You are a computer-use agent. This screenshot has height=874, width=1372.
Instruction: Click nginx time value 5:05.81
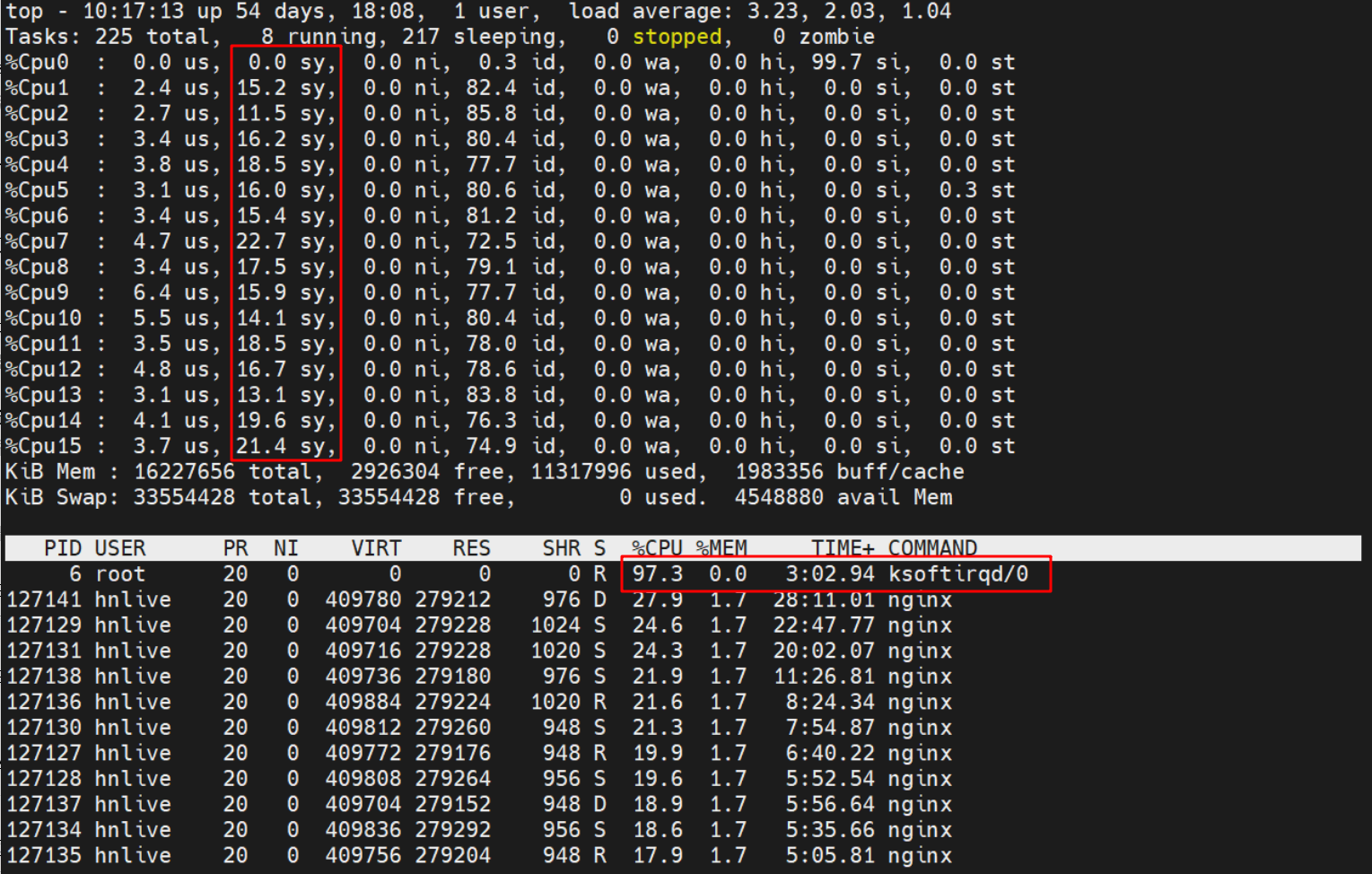click(x=830, y=855)
